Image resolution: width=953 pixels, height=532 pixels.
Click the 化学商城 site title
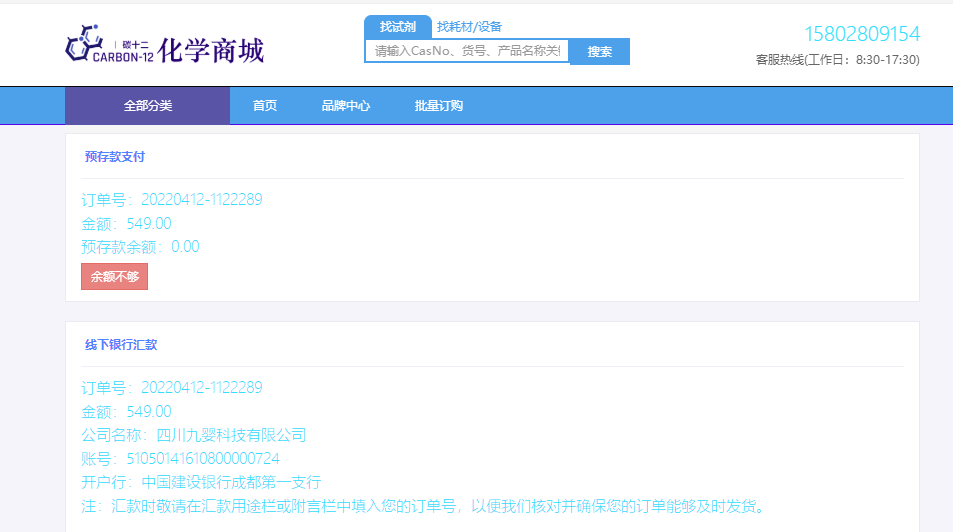[211, 50]
